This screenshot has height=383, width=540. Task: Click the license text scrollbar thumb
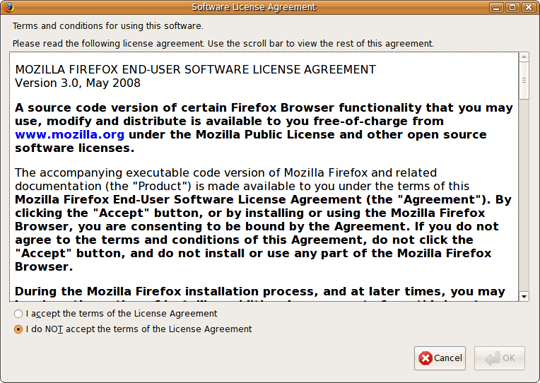[x=524, y=81]
